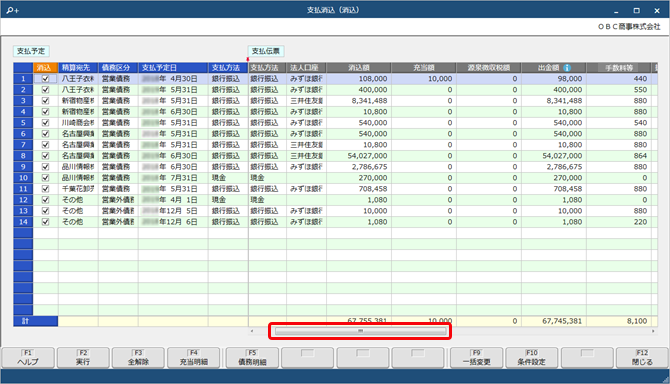Click 消込額 cell 8,341,488 in row 3
Viewport: 670px width, 384px height.
pos(359,101)
